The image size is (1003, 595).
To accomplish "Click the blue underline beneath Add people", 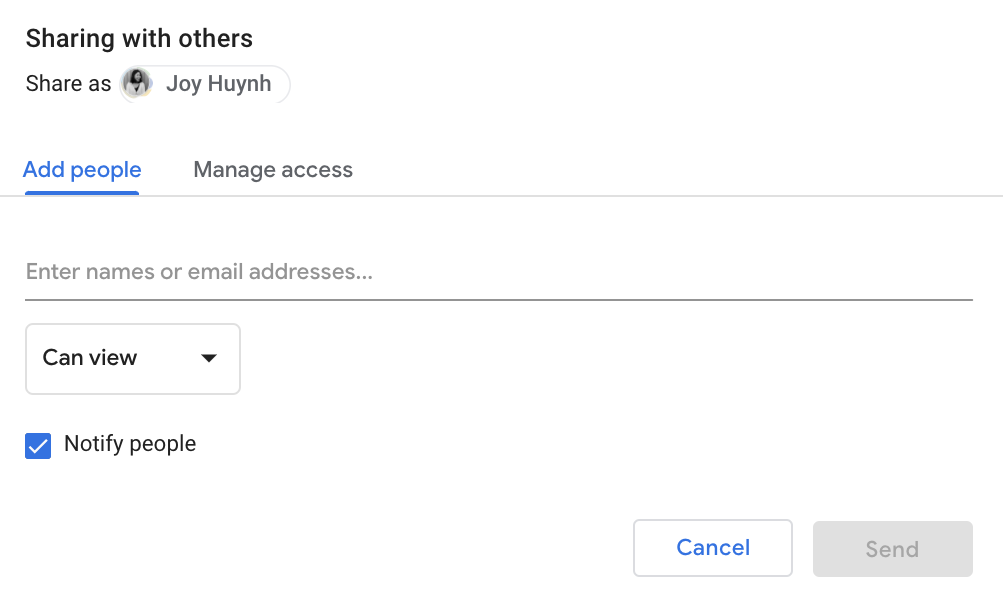I will (82, 193).
